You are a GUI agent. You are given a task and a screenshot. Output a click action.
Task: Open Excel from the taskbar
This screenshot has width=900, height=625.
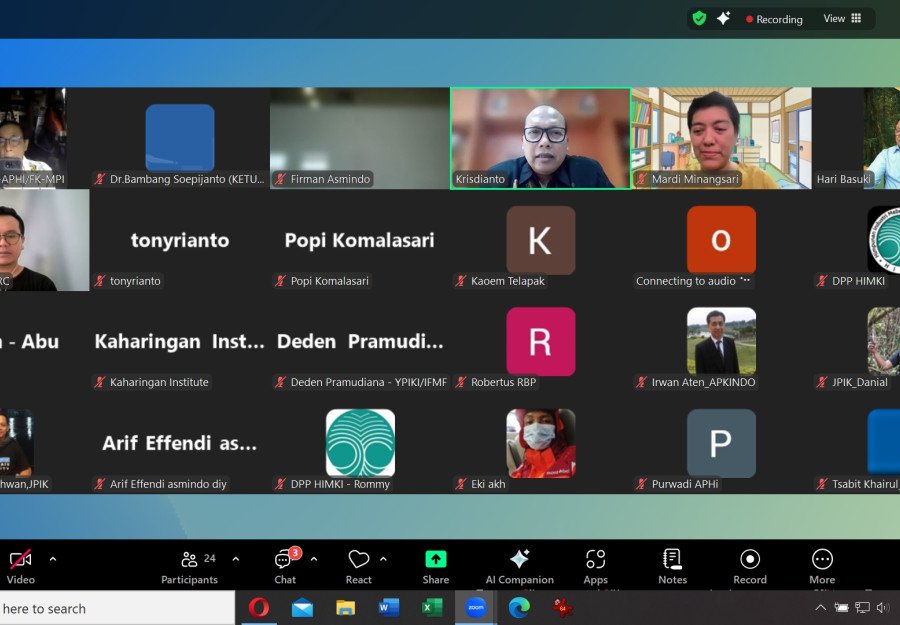click(x=432, y=608)
